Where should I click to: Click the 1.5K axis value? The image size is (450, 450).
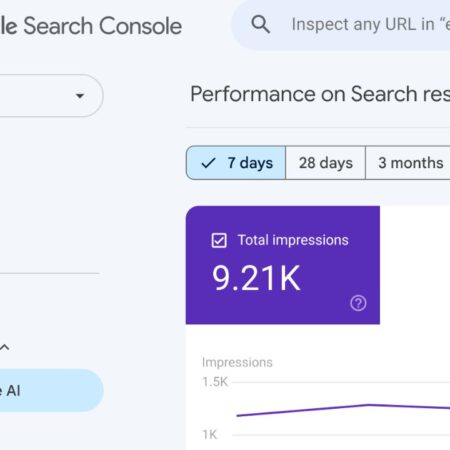215,382
